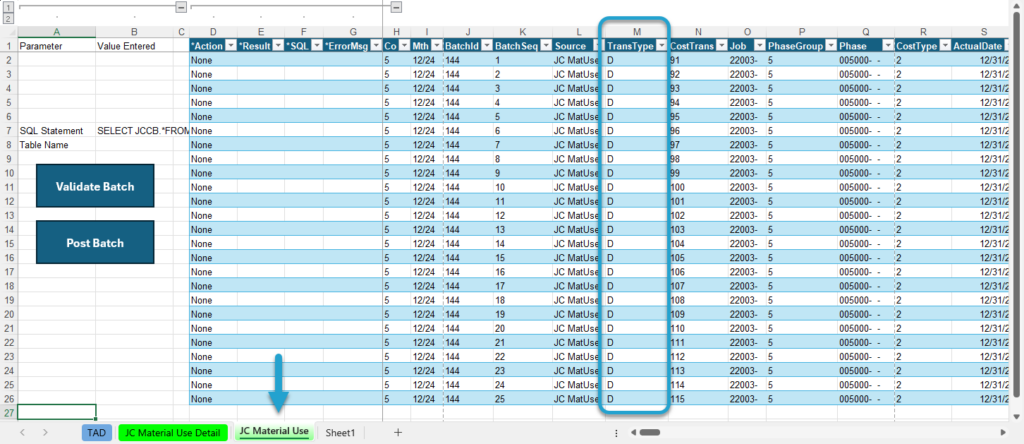Click horizontal scrollbar left arrow
The image size is (1024, 444).
(x=632, y=432)
